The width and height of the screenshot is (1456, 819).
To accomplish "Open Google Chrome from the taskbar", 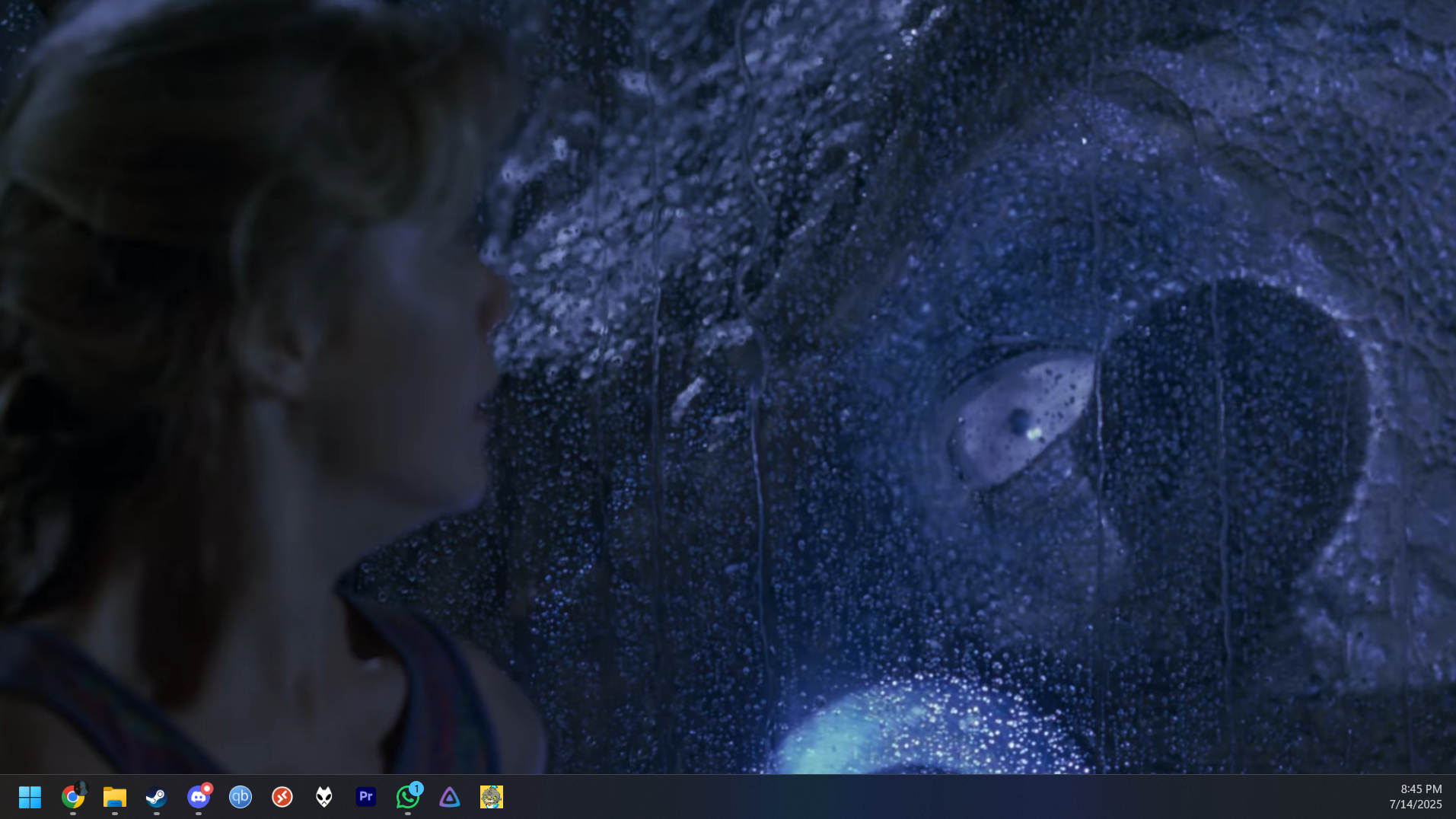I will [x=73, y=797].
